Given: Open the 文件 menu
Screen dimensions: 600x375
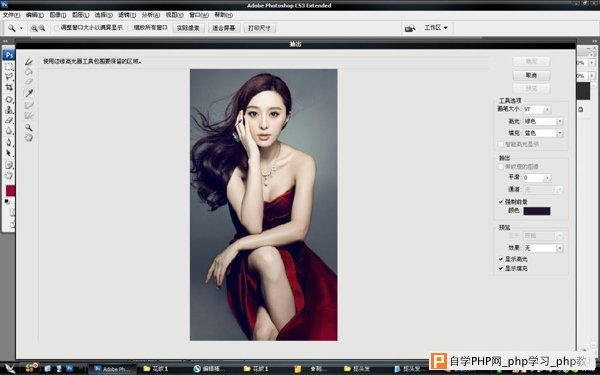Looking at the screenshot, I should [x=11, y=15].
